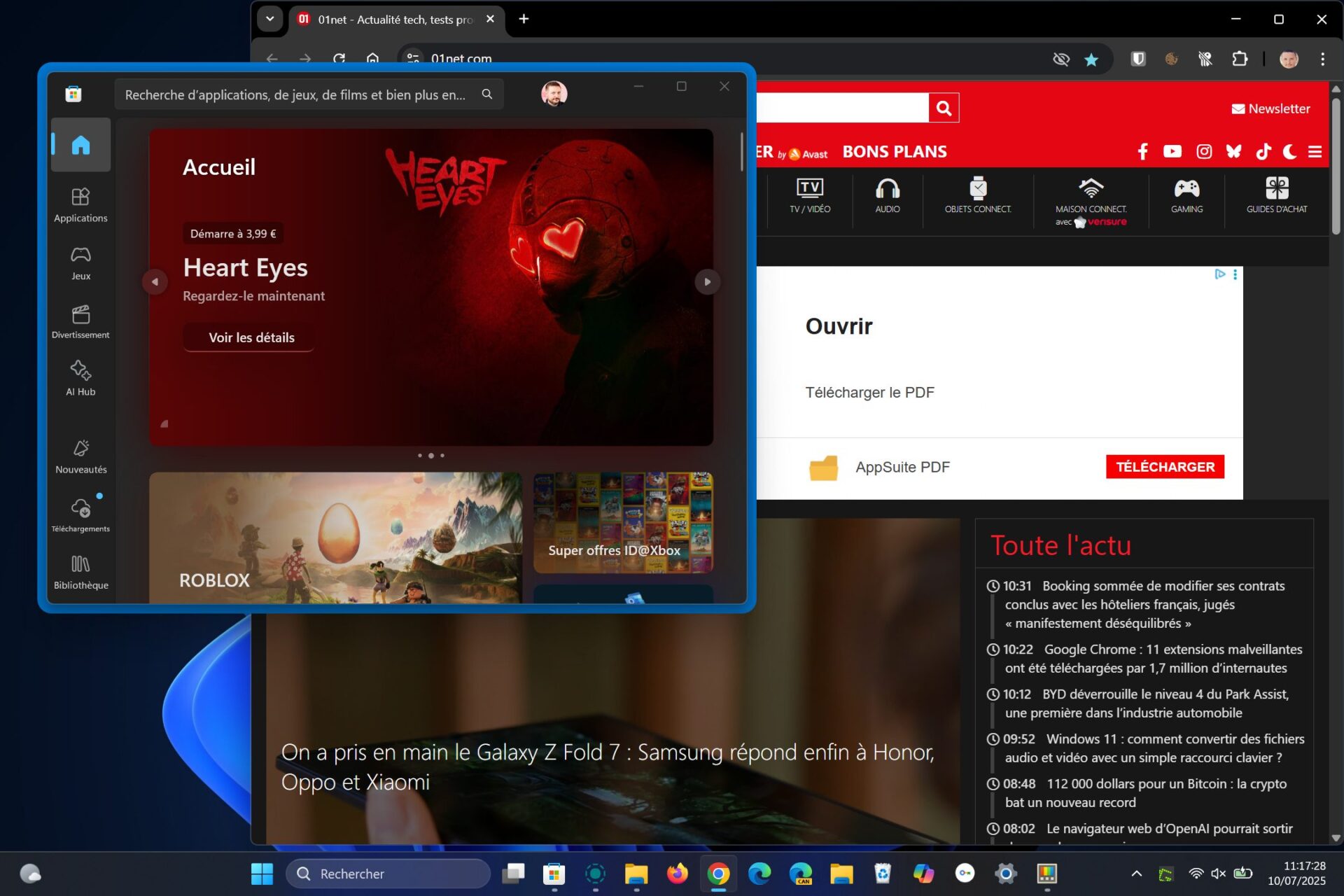1344x896 pixels.
Task: Open AI Hub in Microsoft Store
Action: coord(80,378)
